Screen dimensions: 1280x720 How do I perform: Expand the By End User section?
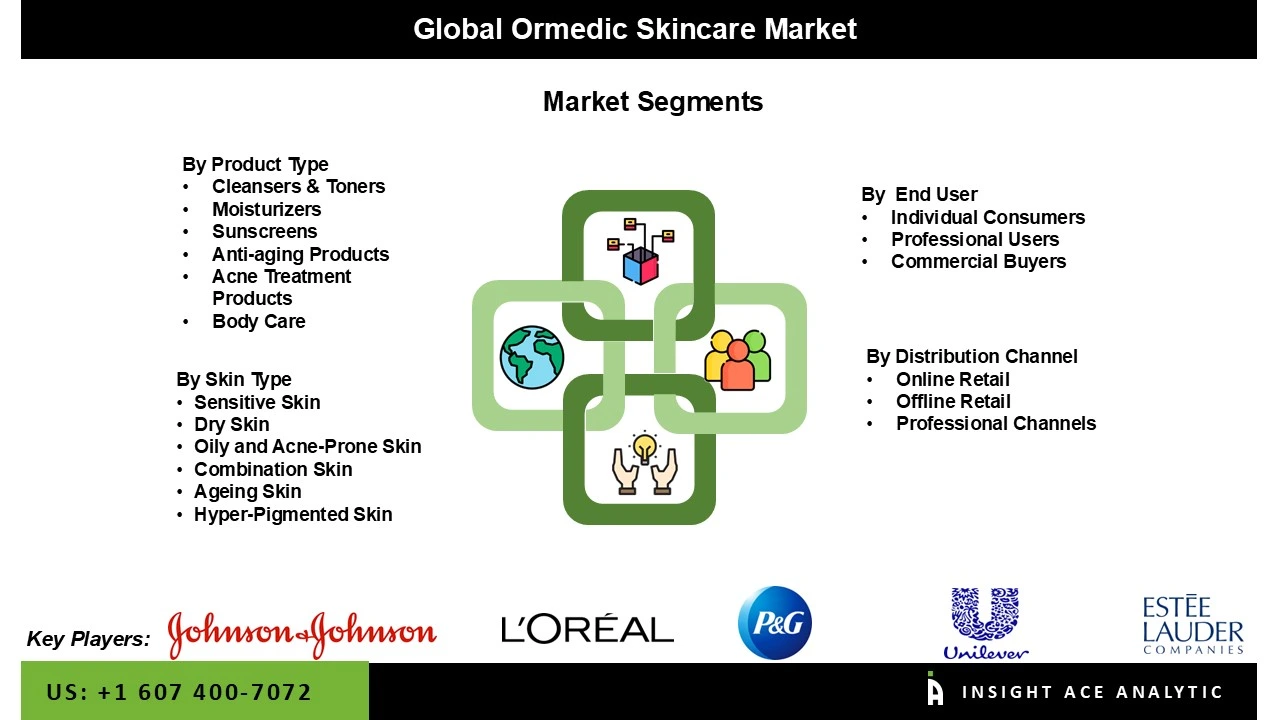coord(918,194)
